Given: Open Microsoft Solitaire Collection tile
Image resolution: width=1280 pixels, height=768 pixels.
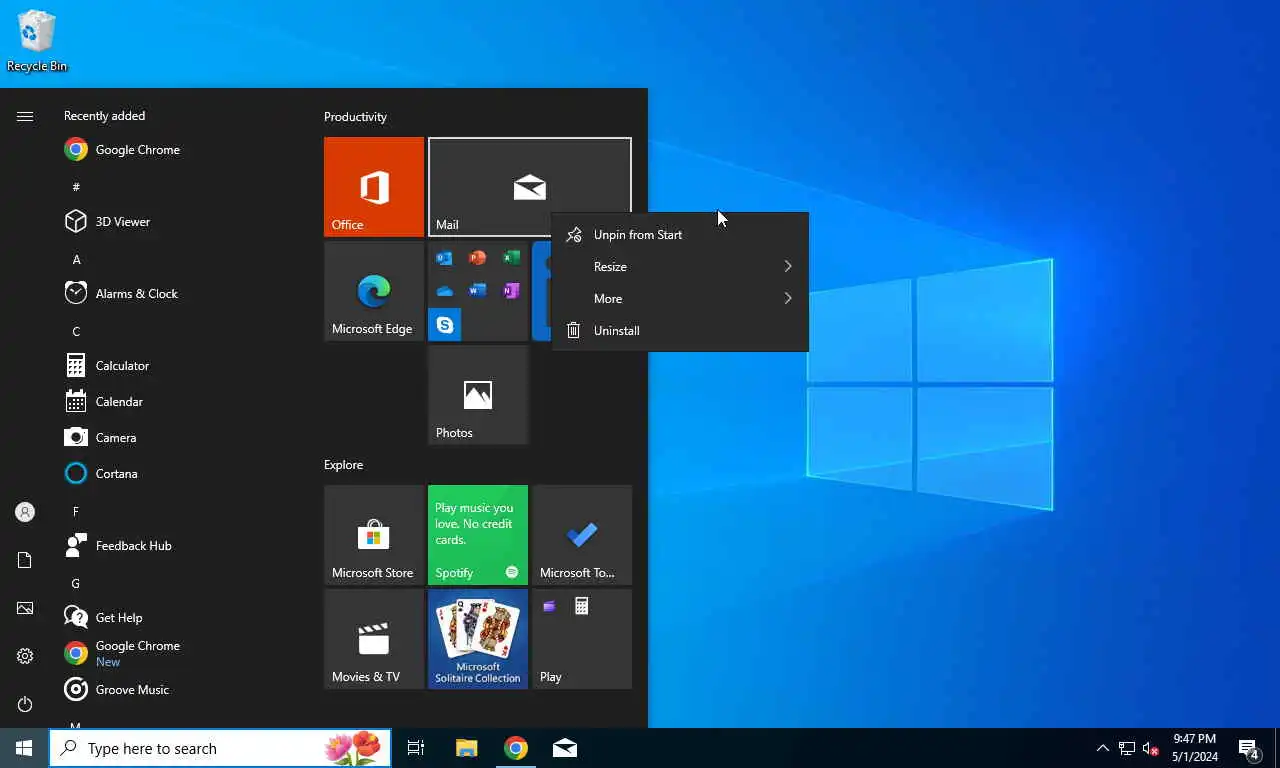Looking at the screenshot, I should tap(478, 639).
